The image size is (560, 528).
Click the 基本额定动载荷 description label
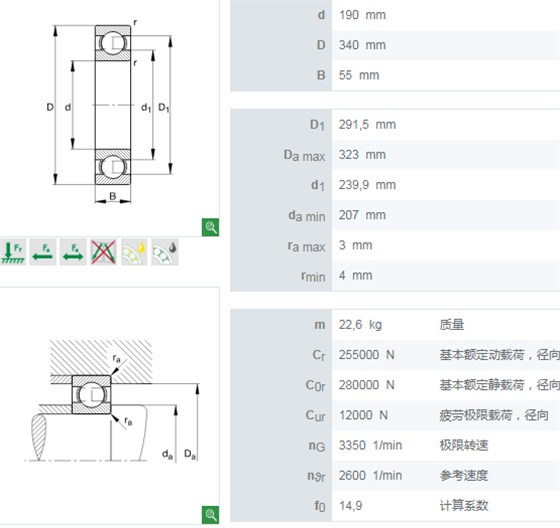500,355
